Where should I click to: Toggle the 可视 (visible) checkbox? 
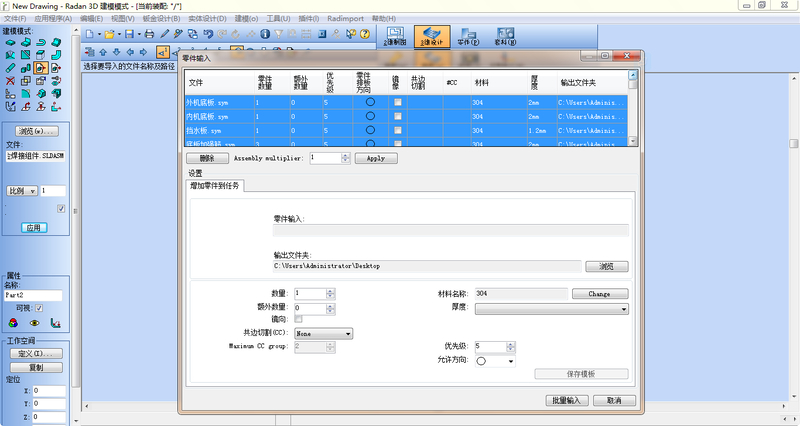click(x=40, y=307)
